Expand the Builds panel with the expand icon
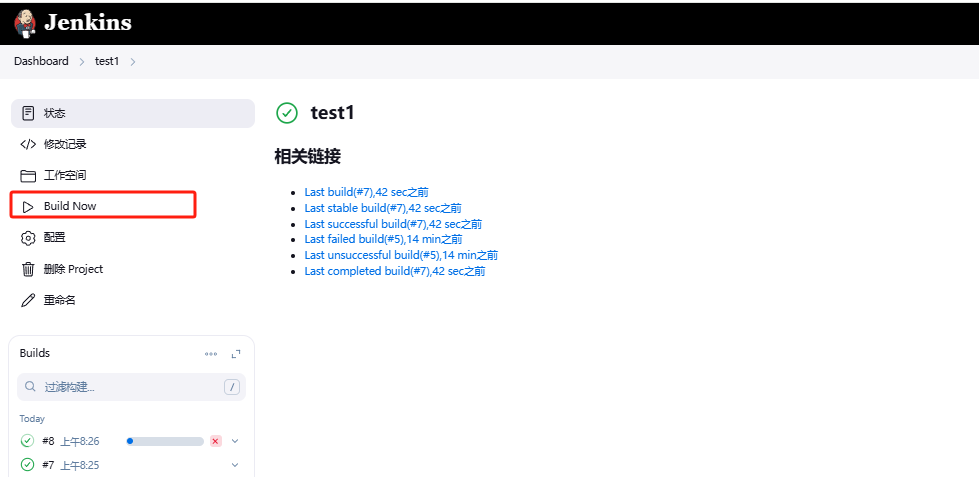Image resolution: width=979 pixels, height=477 pixels. pyautogui.click(x=235, y=354)
